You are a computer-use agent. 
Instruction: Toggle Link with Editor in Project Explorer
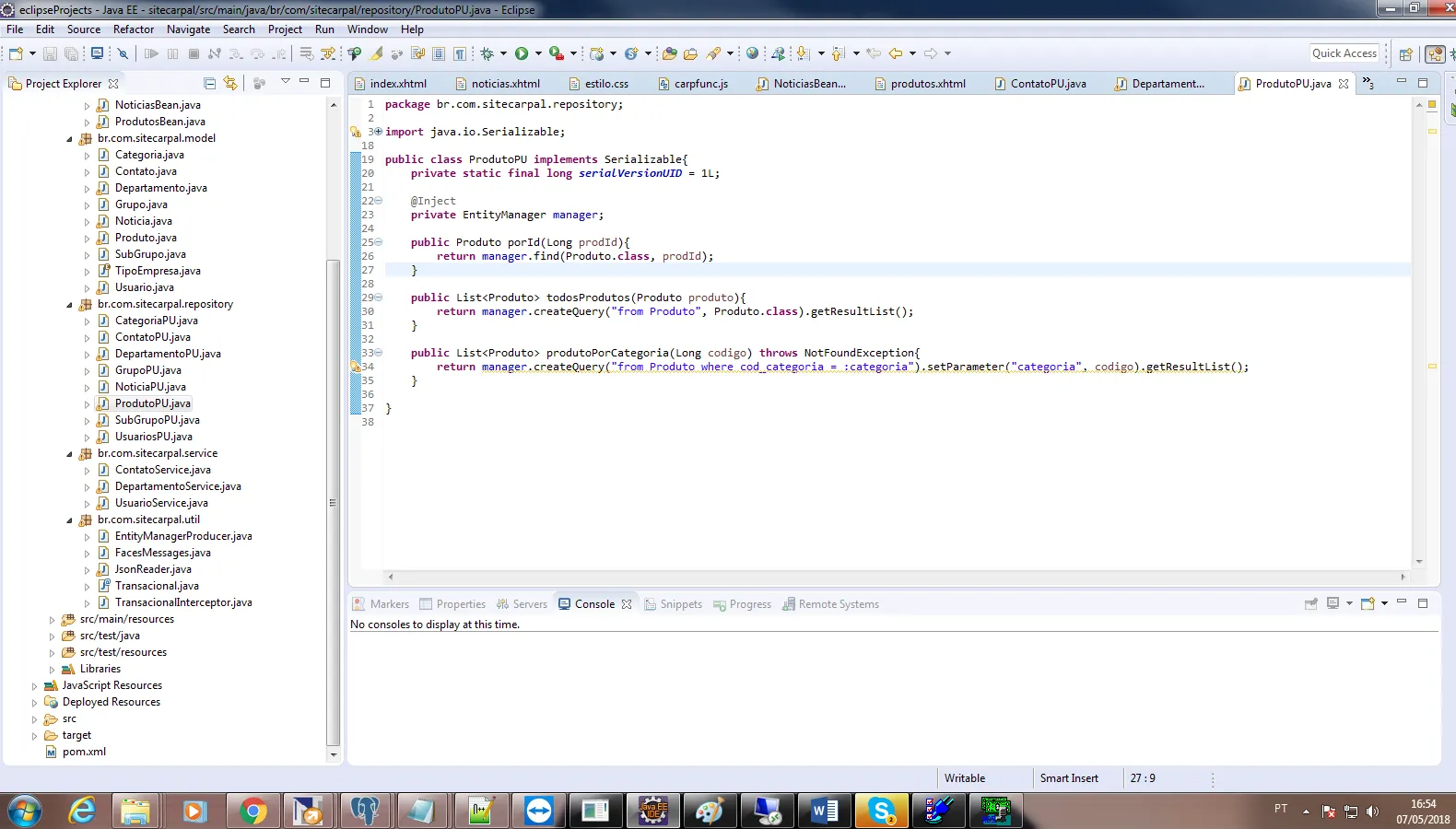[x=230, y=83]
